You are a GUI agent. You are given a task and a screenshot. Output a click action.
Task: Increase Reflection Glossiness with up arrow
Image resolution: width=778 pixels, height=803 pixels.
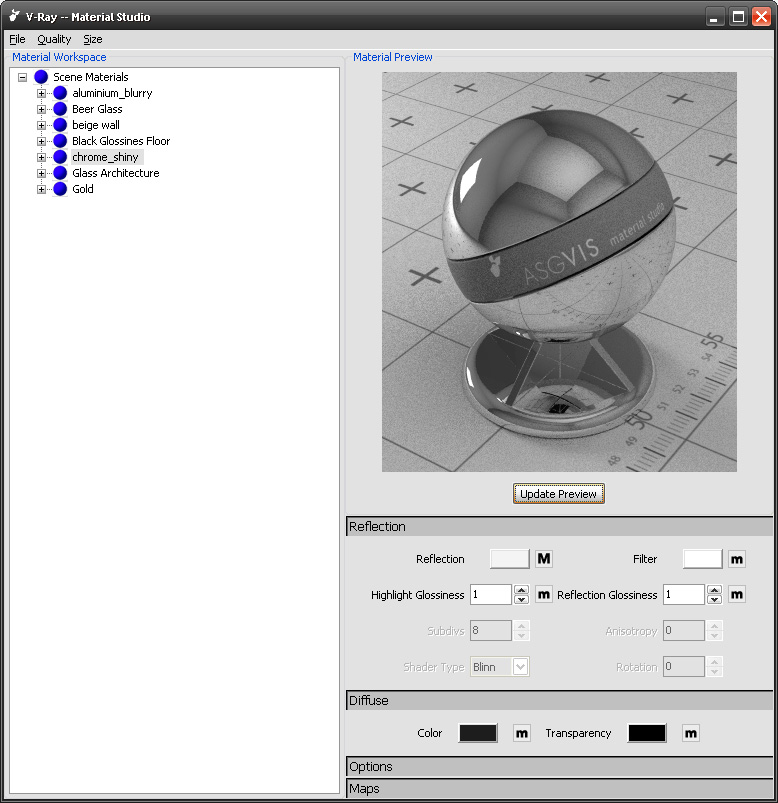714,590
